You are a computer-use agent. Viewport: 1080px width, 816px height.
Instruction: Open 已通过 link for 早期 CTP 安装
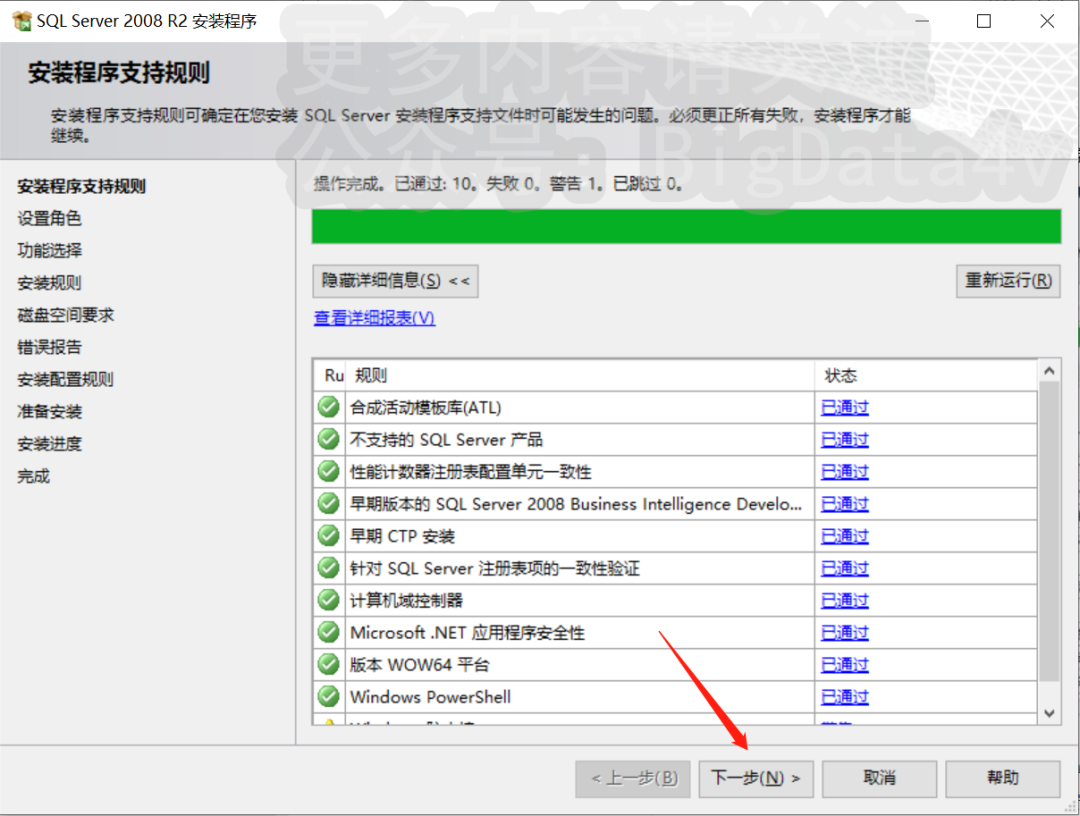pyautogui.click(x=844, y=536)
